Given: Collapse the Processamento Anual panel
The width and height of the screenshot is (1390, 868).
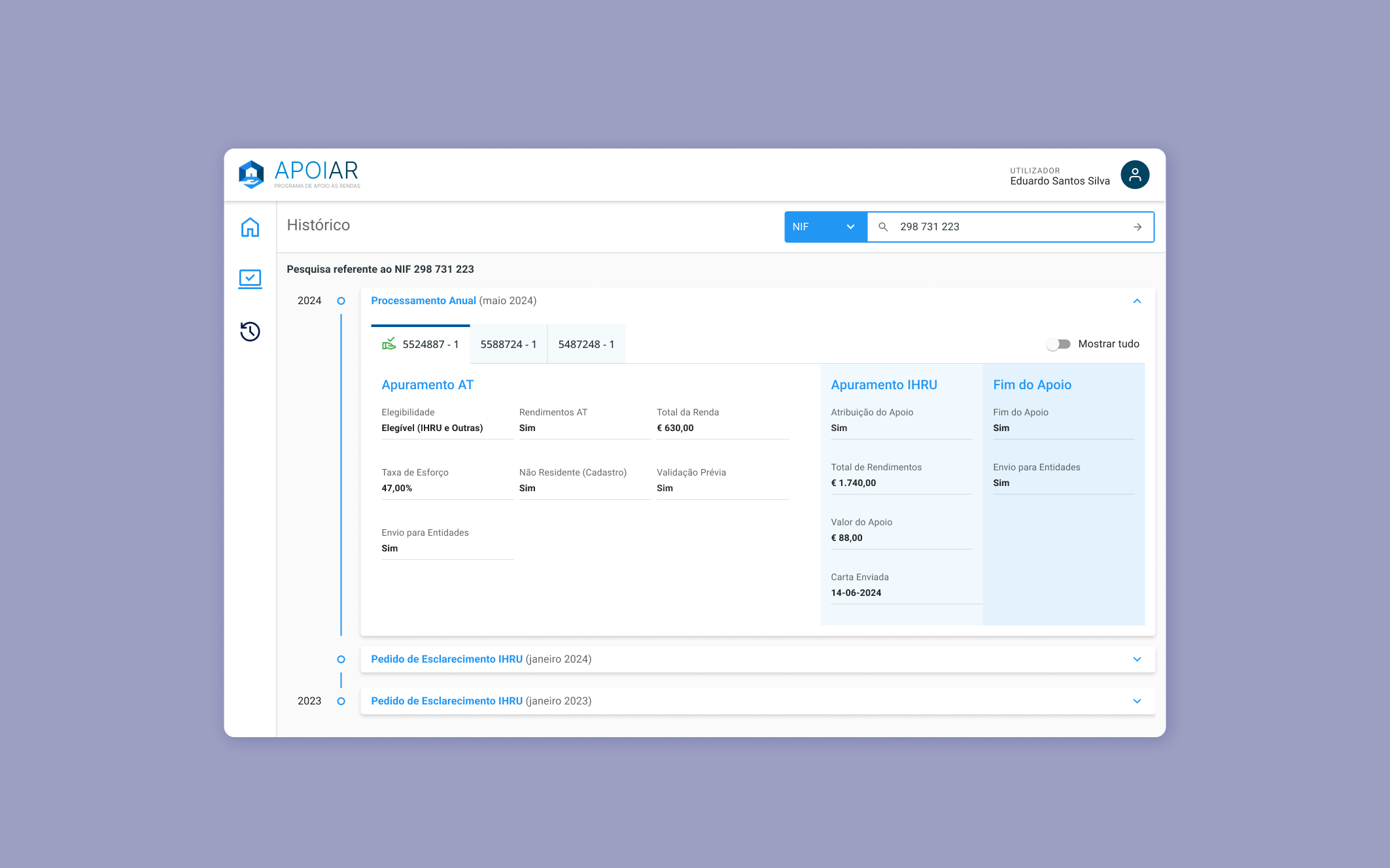Looking at the screenshot, I should tap(1137, 301).
